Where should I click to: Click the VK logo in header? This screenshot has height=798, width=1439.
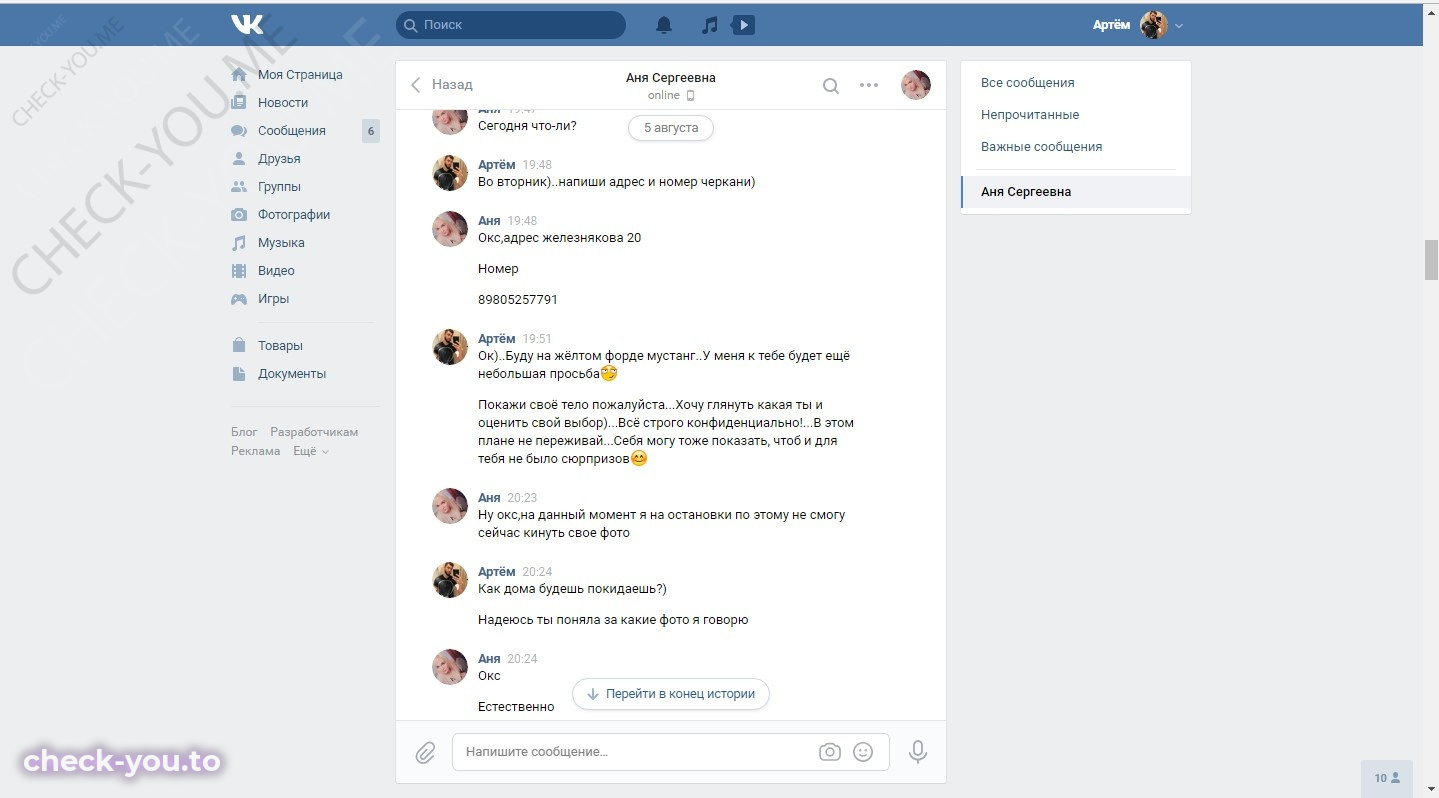(x=247, y=25)
